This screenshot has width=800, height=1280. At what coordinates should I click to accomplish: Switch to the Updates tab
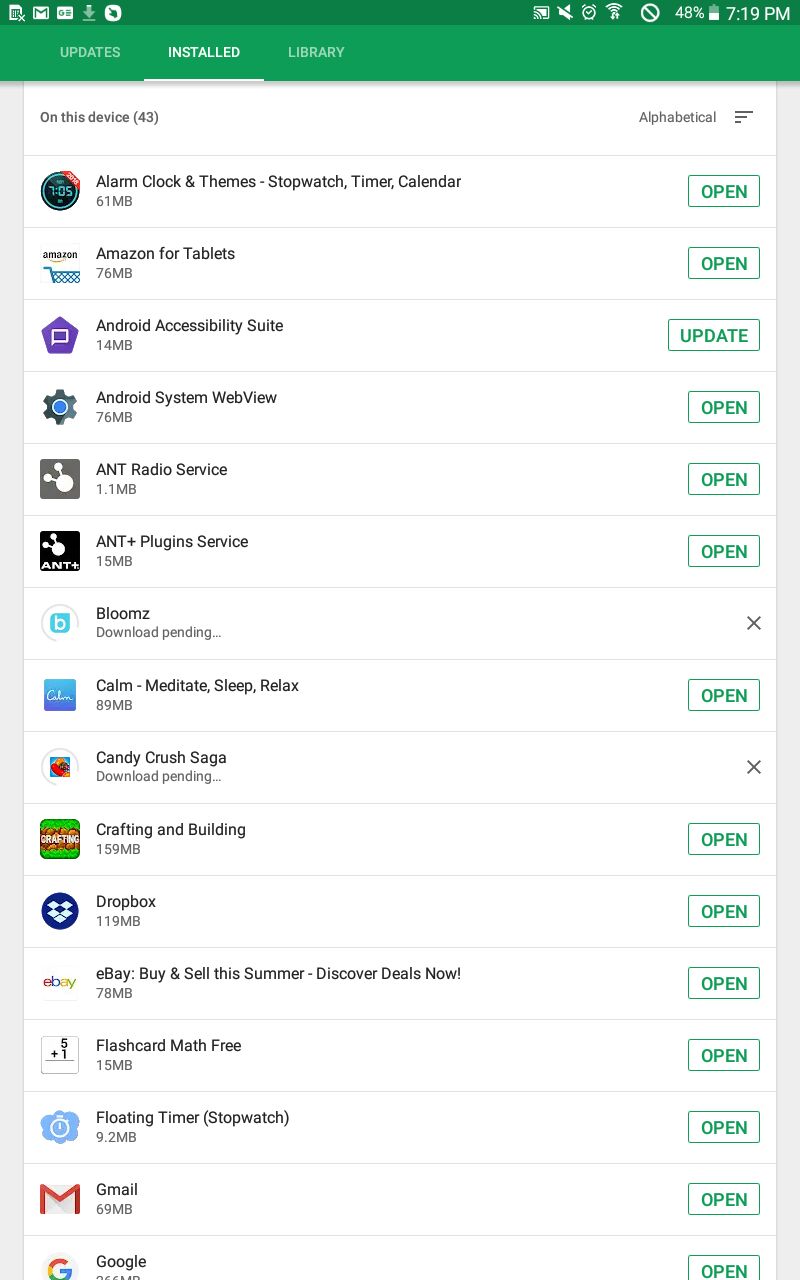90,52
